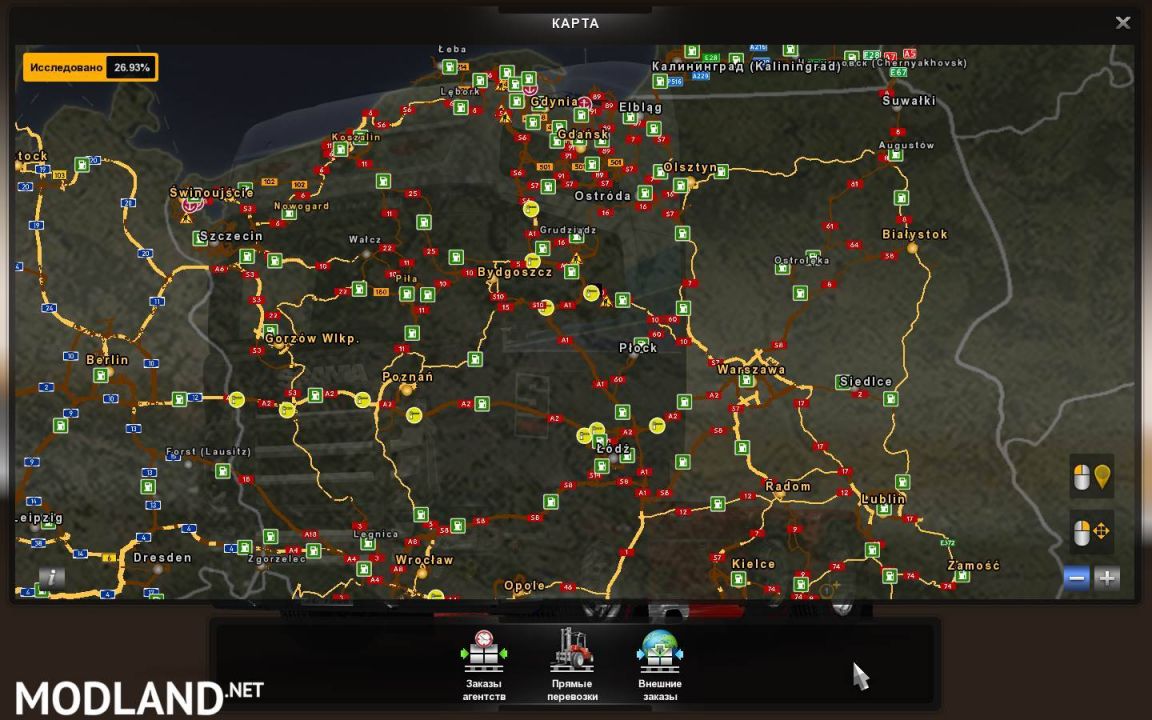Screen dimensions: 1152x720
Task: Click the Suwałki city label
Action: pos(909,101)
